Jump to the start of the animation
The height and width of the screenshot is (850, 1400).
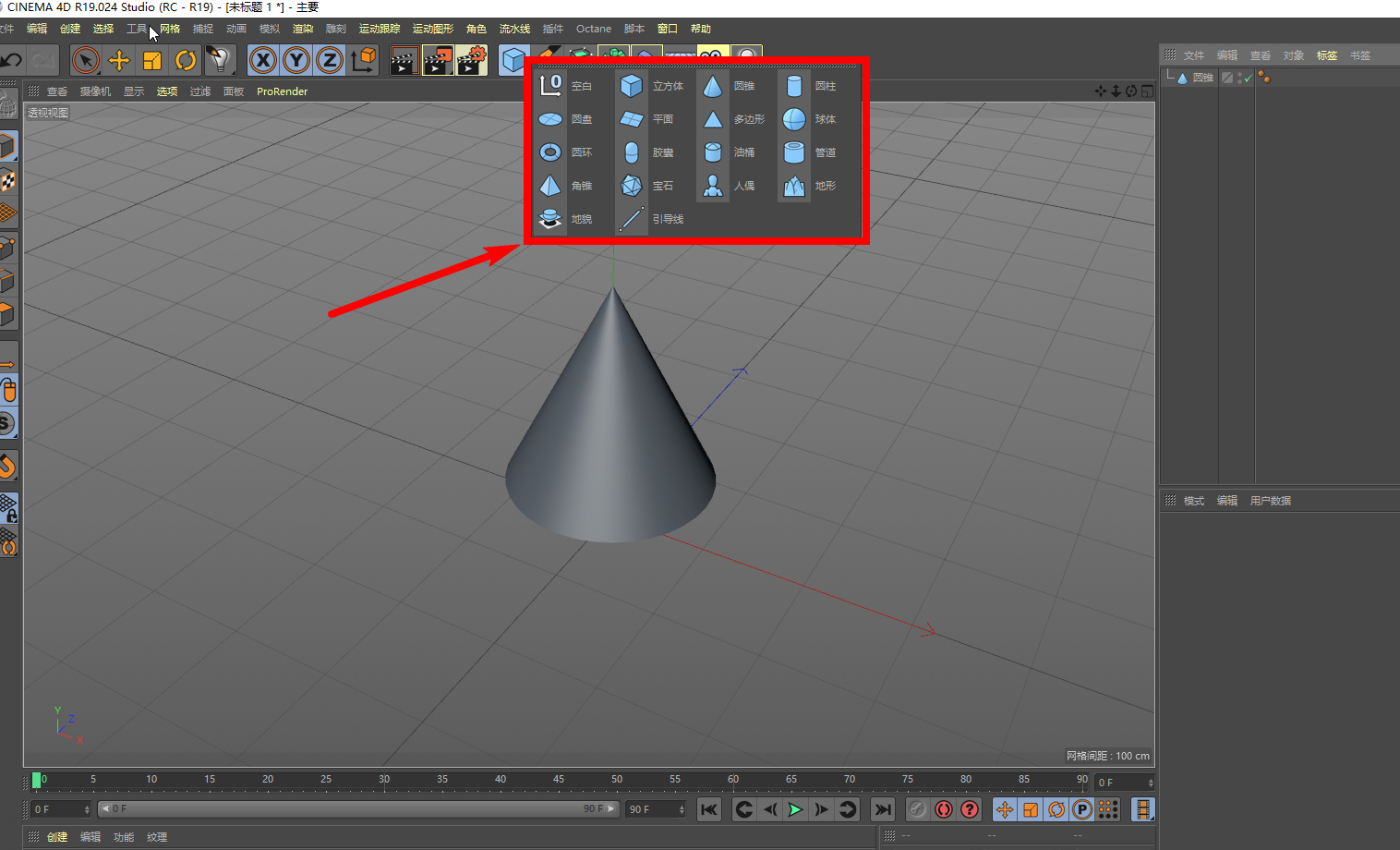click(708, 809)
